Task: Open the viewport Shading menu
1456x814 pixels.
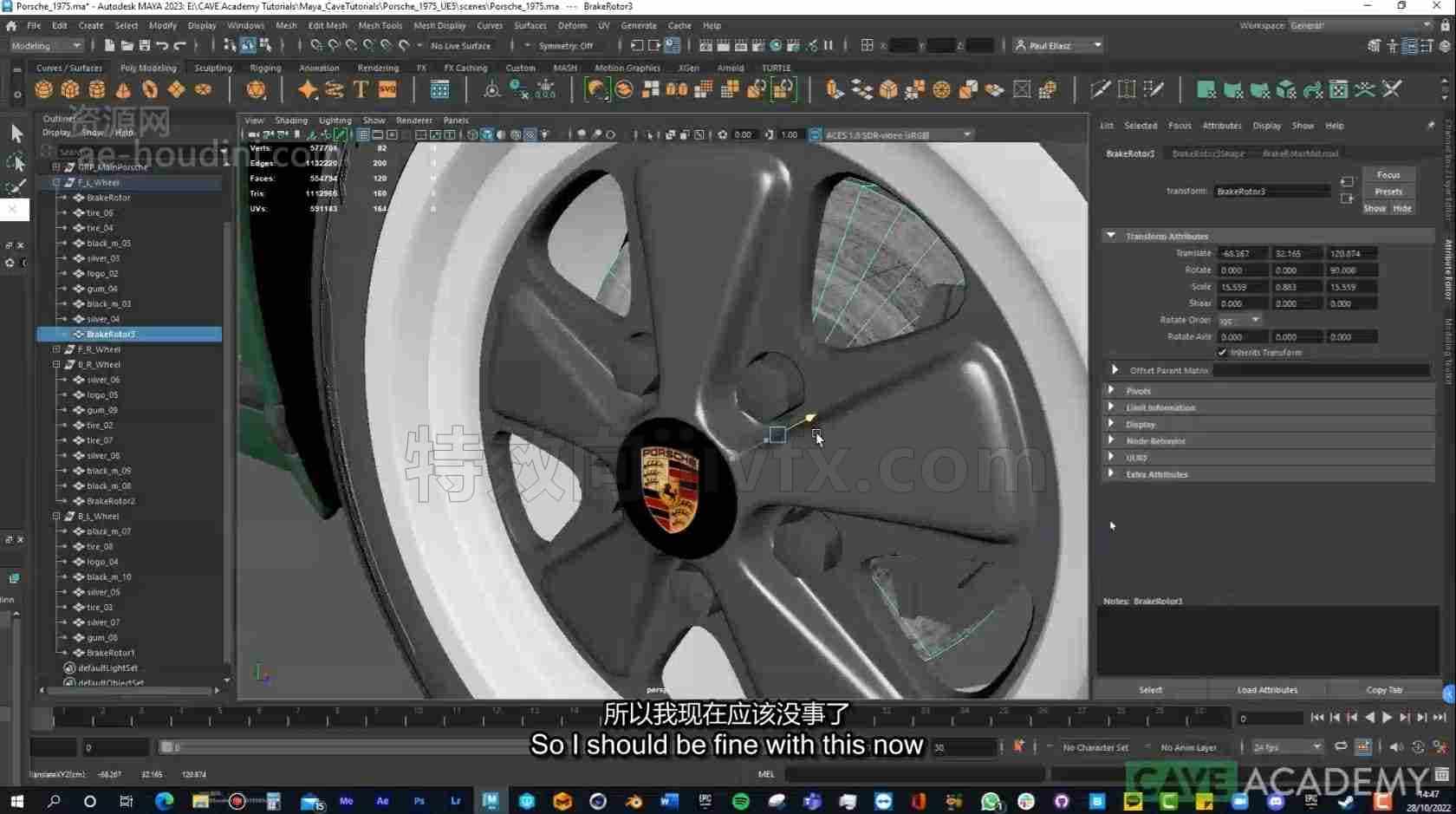Action: [x=291, y=120]
